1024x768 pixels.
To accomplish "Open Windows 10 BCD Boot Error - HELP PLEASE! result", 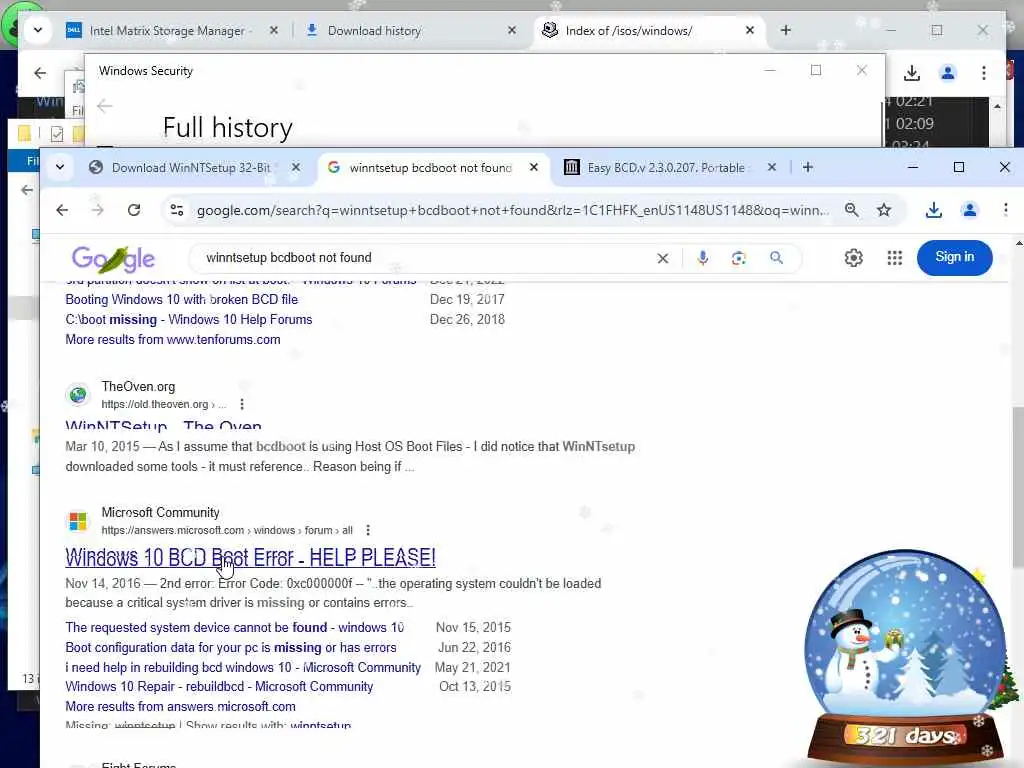I will pos(250,558).
